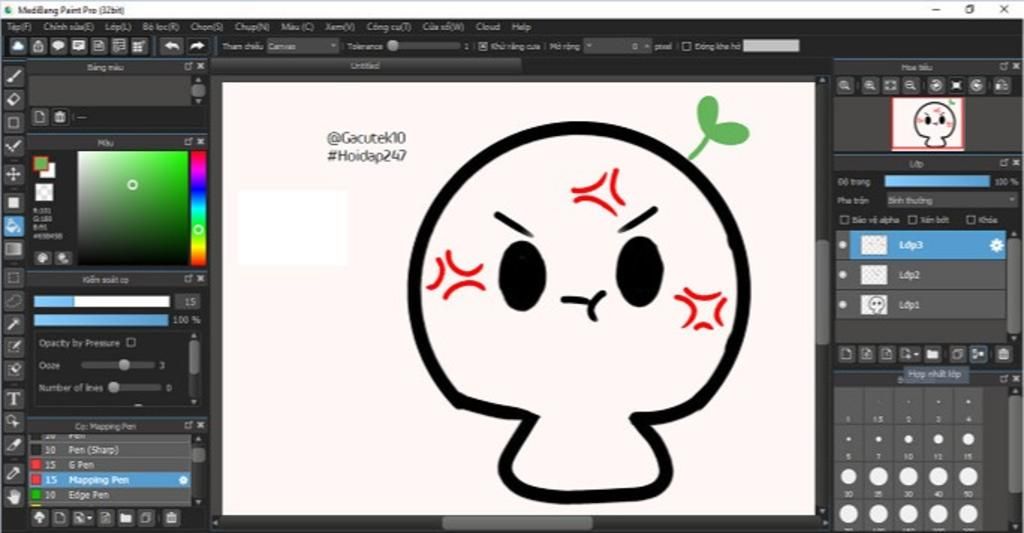
Task: Select the Hand pan tool
Action: [x=14, y=497]
